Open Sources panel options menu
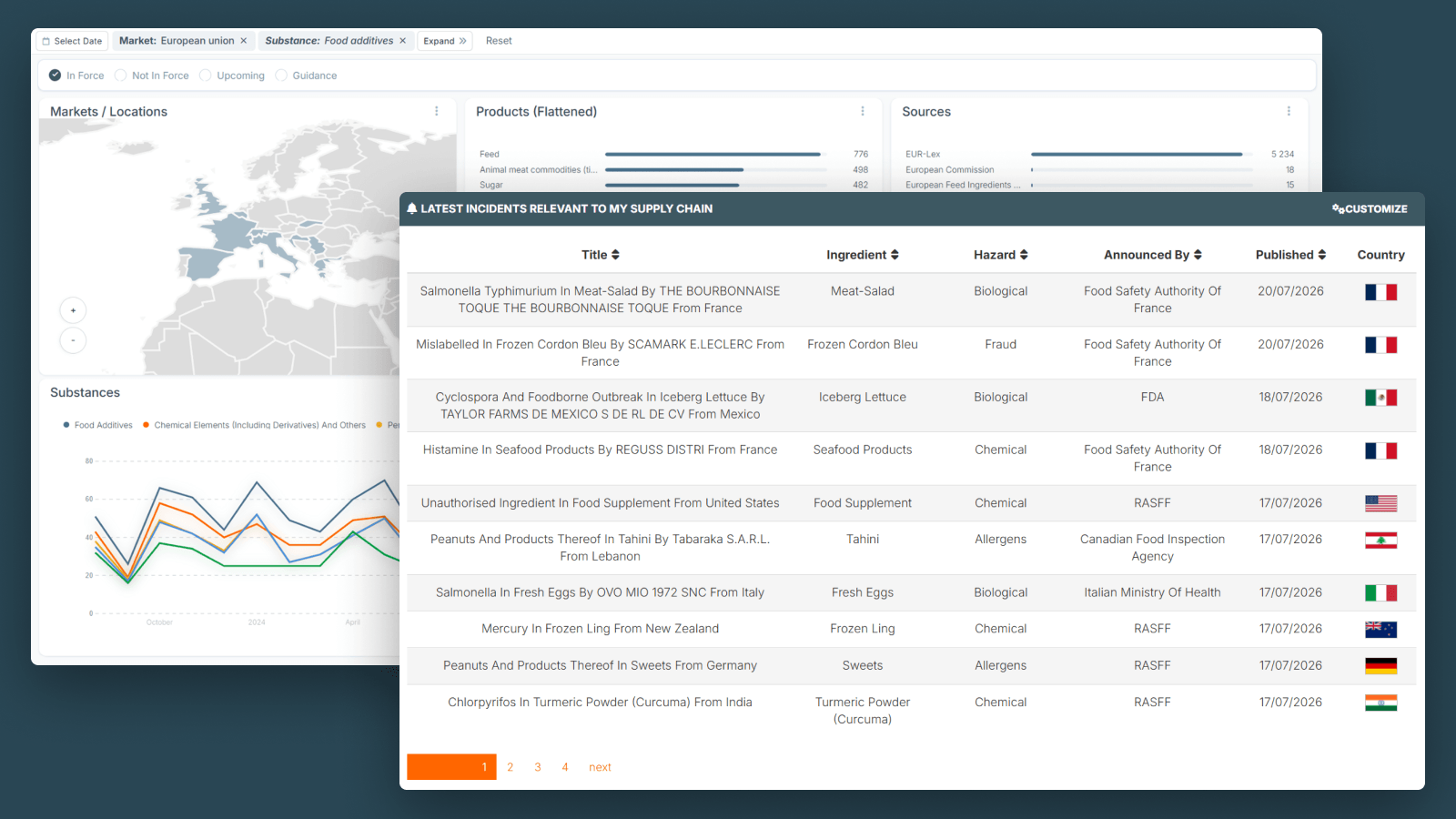The image size is (1456, 819). pos(1289,111)
